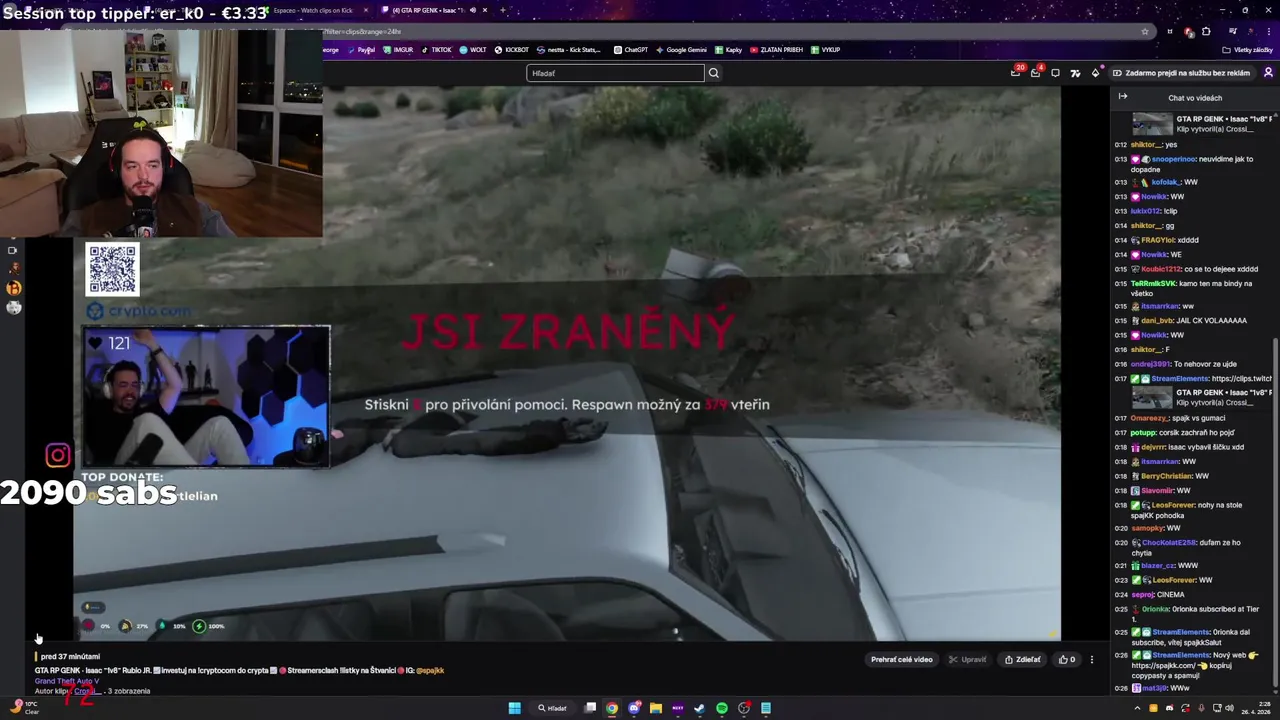Click the QR code on the stream overlay

click(x=112, y=269)
